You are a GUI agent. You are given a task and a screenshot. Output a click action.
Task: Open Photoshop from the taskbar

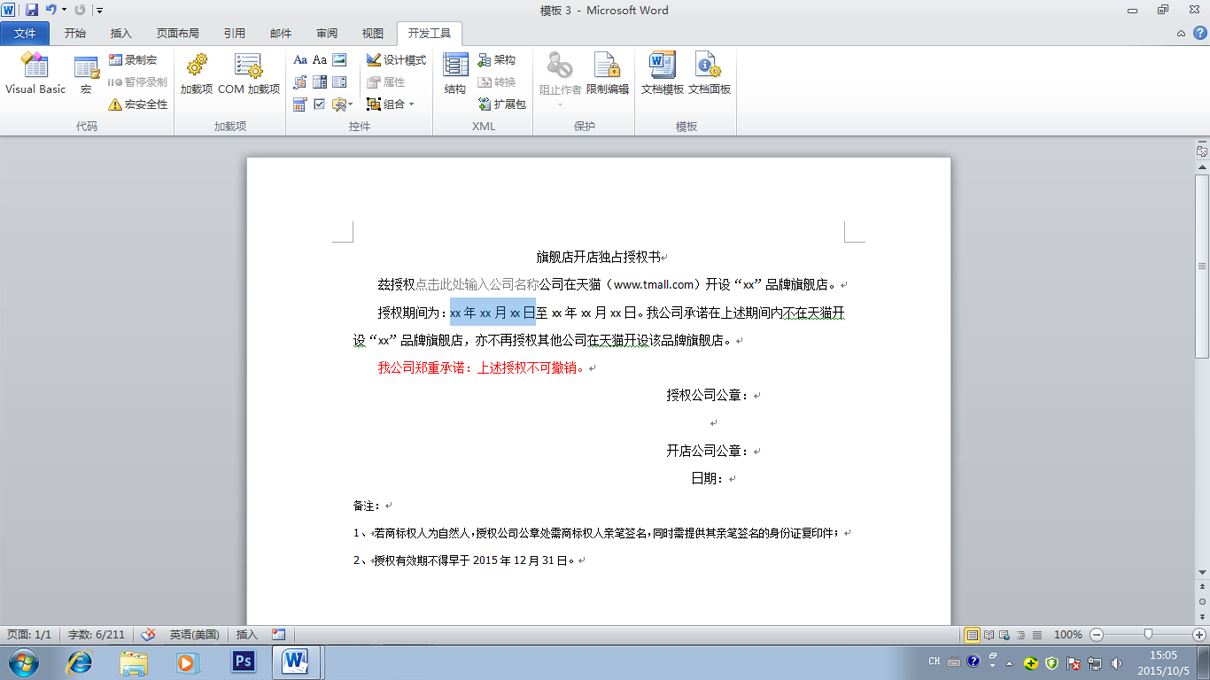pos(243,662)
